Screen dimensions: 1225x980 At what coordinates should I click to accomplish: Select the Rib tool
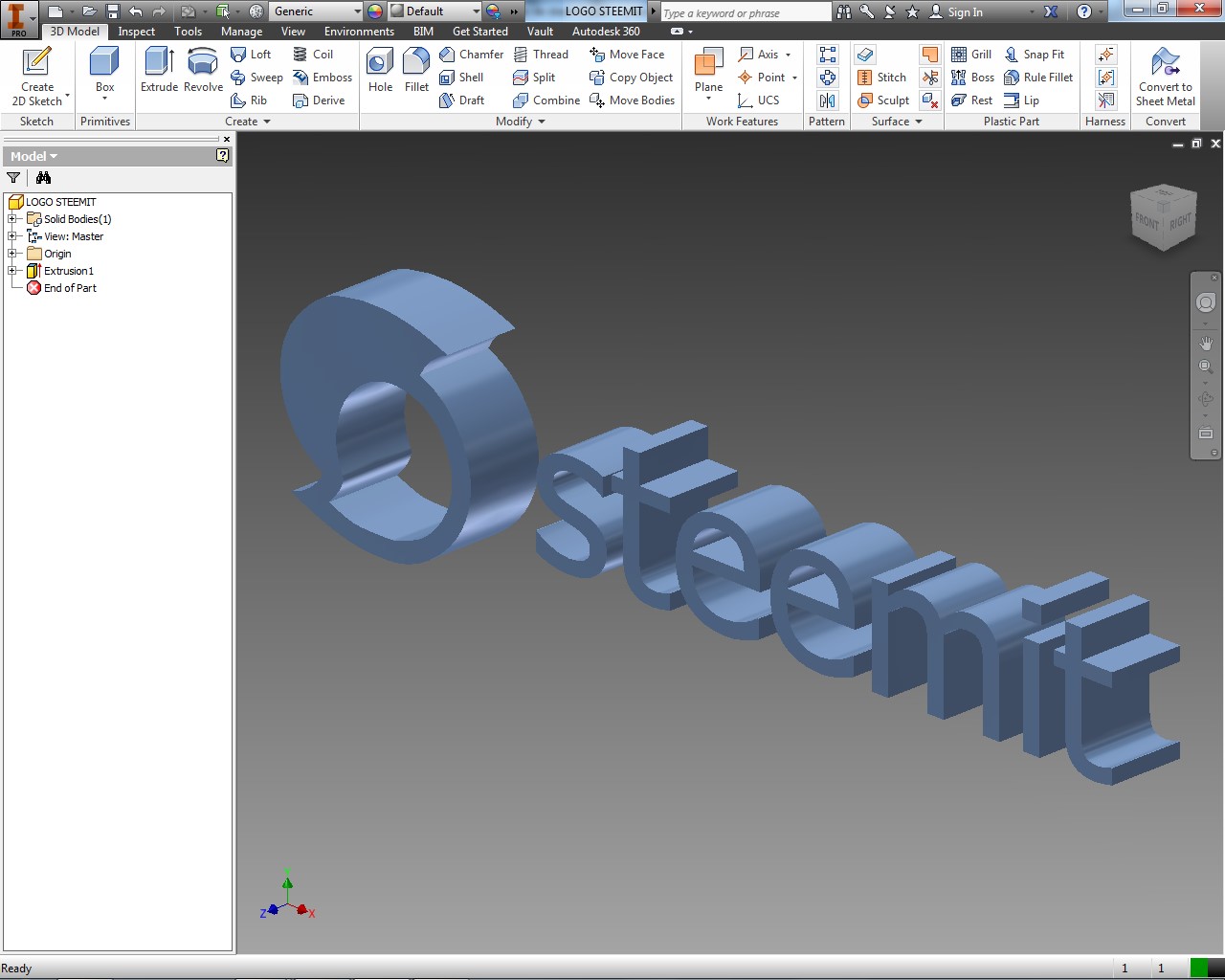[249, 100]
